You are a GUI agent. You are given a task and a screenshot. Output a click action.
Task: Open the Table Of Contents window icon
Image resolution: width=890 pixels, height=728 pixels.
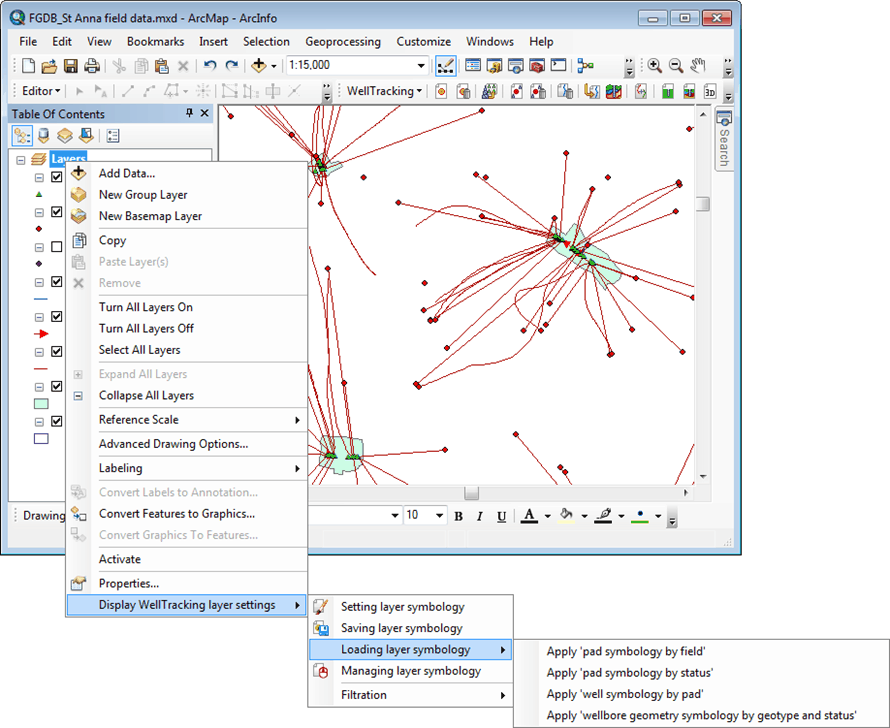point(473,66)
